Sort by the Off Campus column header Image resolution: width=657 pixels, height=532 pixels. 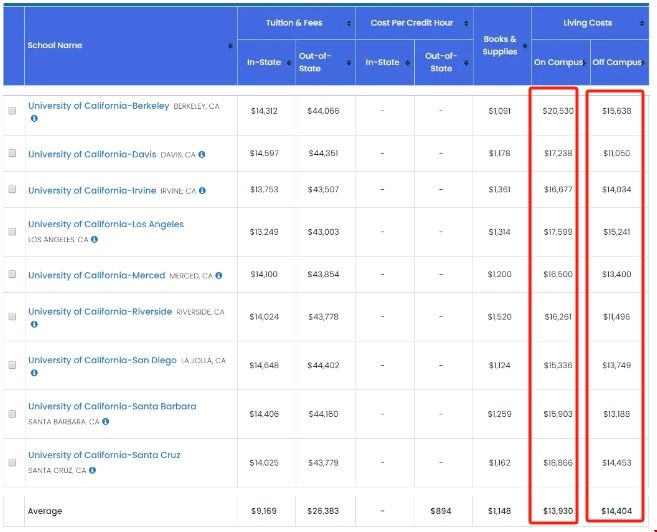(x=618, y=63)
